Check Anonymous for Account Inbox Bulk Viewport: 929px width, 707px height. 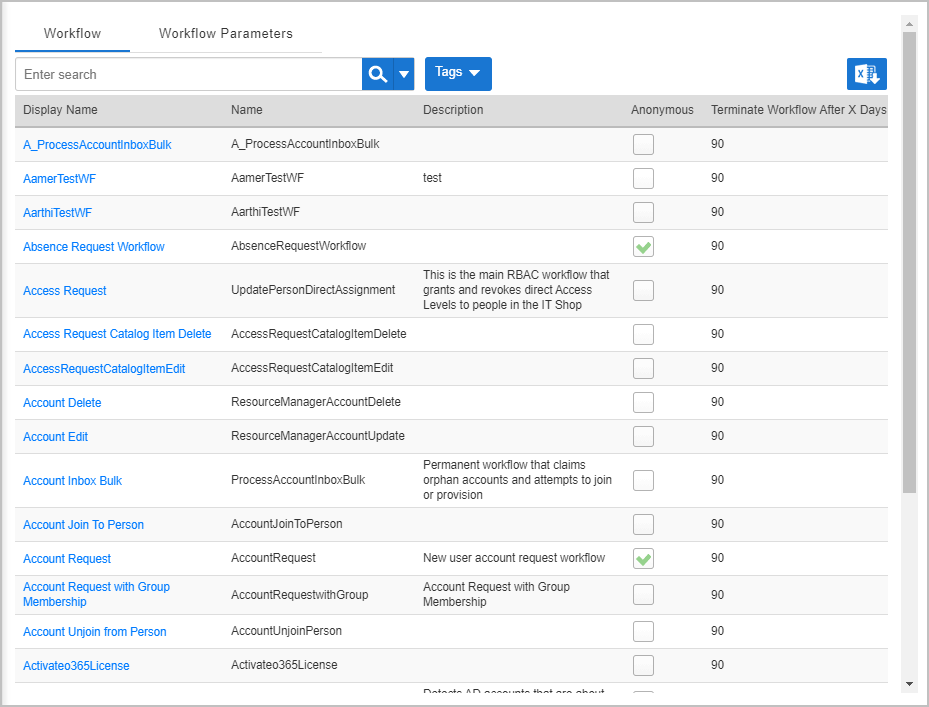pyautogui.click(x=643, y=480)
